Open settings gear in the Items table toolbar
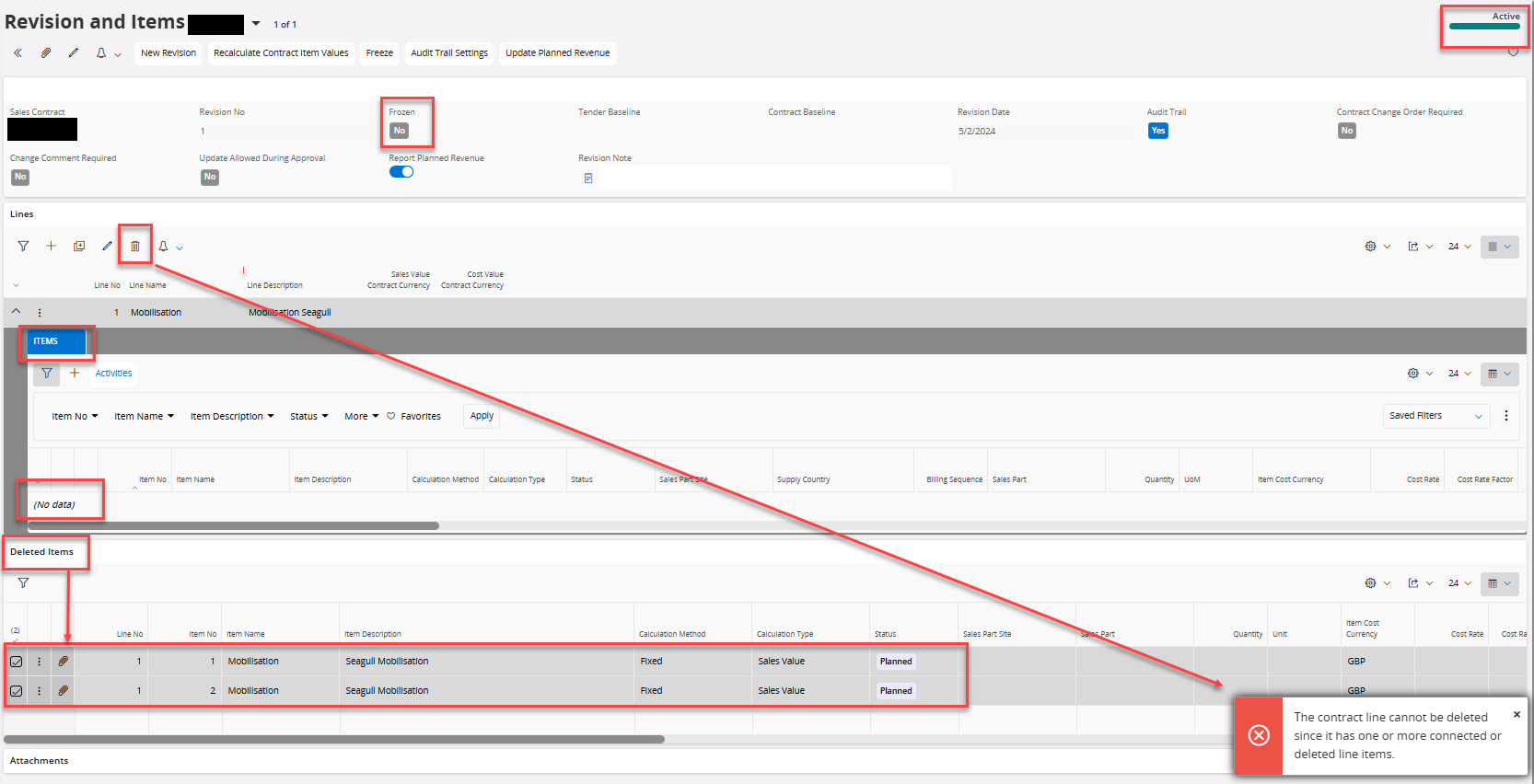This screenshot has width=1534, height=784. (1413, 374)
